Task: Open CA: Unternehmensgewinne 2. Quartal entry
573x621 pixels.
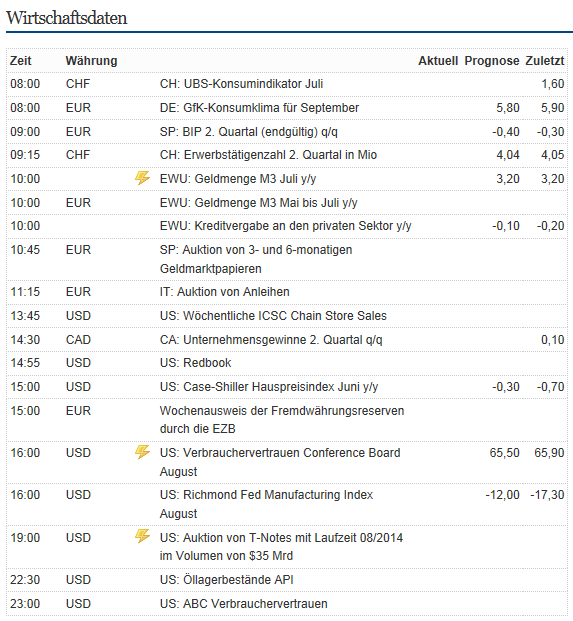Action: 271,340
